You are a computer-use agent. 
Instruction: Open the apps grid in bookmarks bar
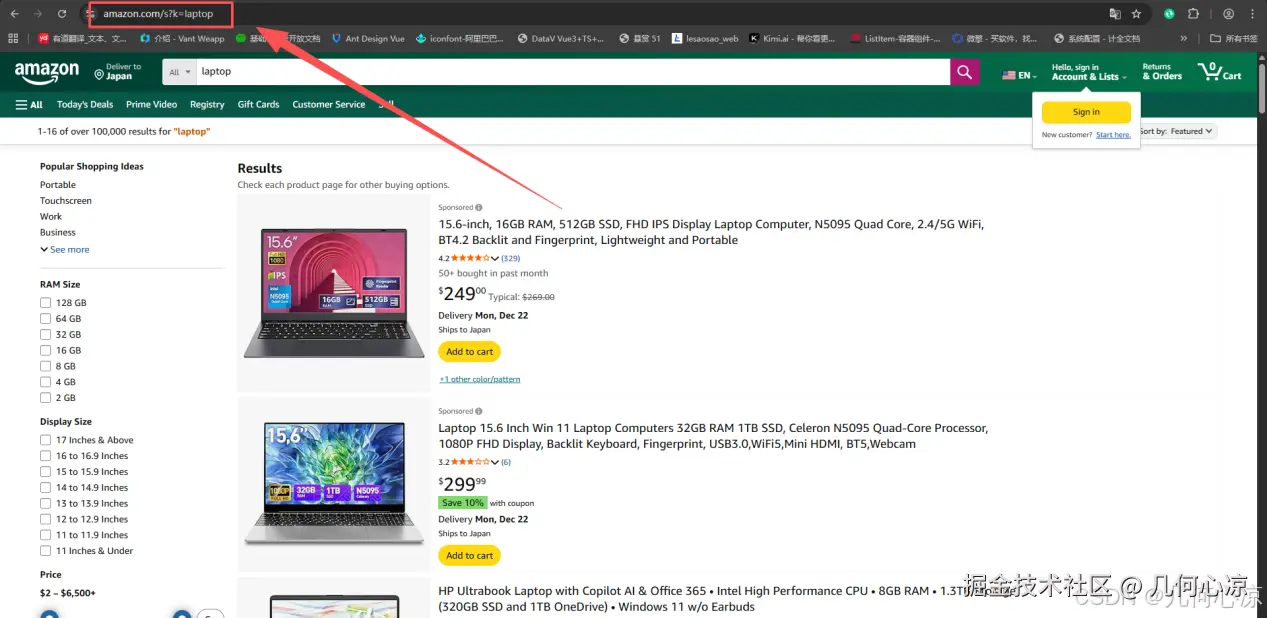coord(13,39)
